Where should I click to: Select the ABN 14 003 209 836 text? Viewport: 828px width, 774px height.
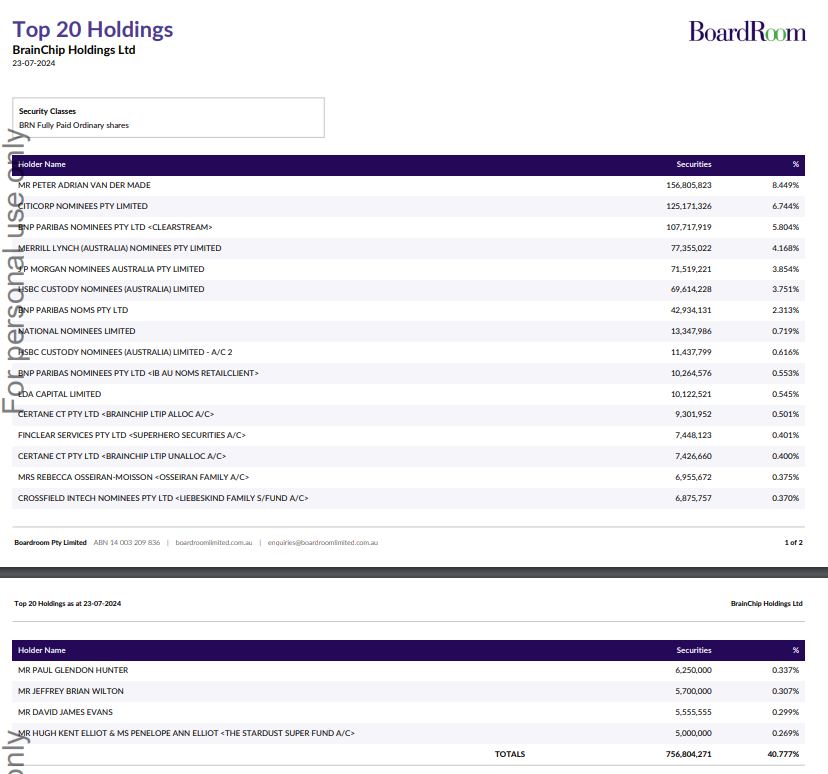click(x=127, y=543)
